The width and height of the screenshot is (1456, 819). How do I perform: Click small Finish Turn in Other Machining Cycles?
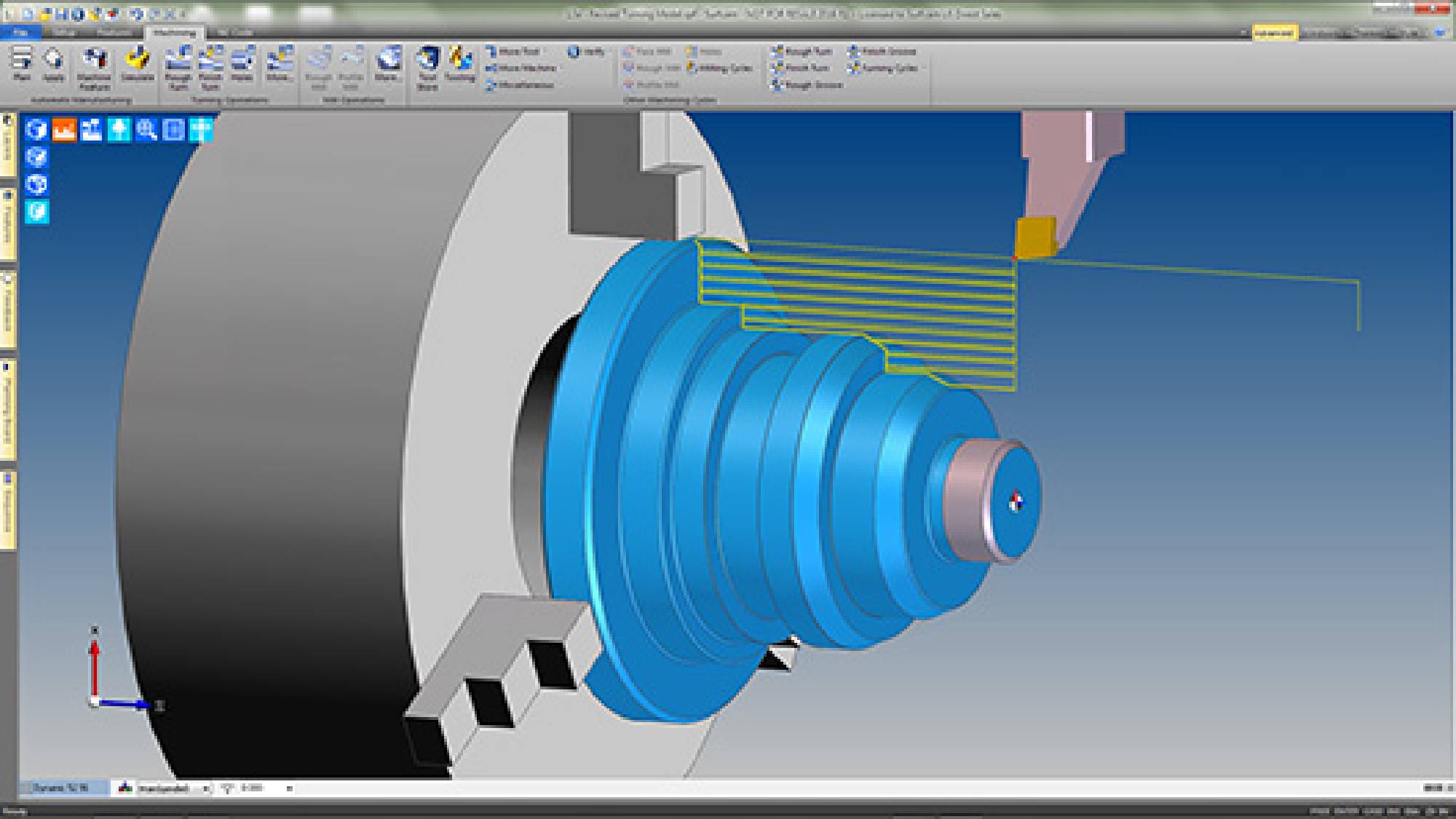(800, 68)
